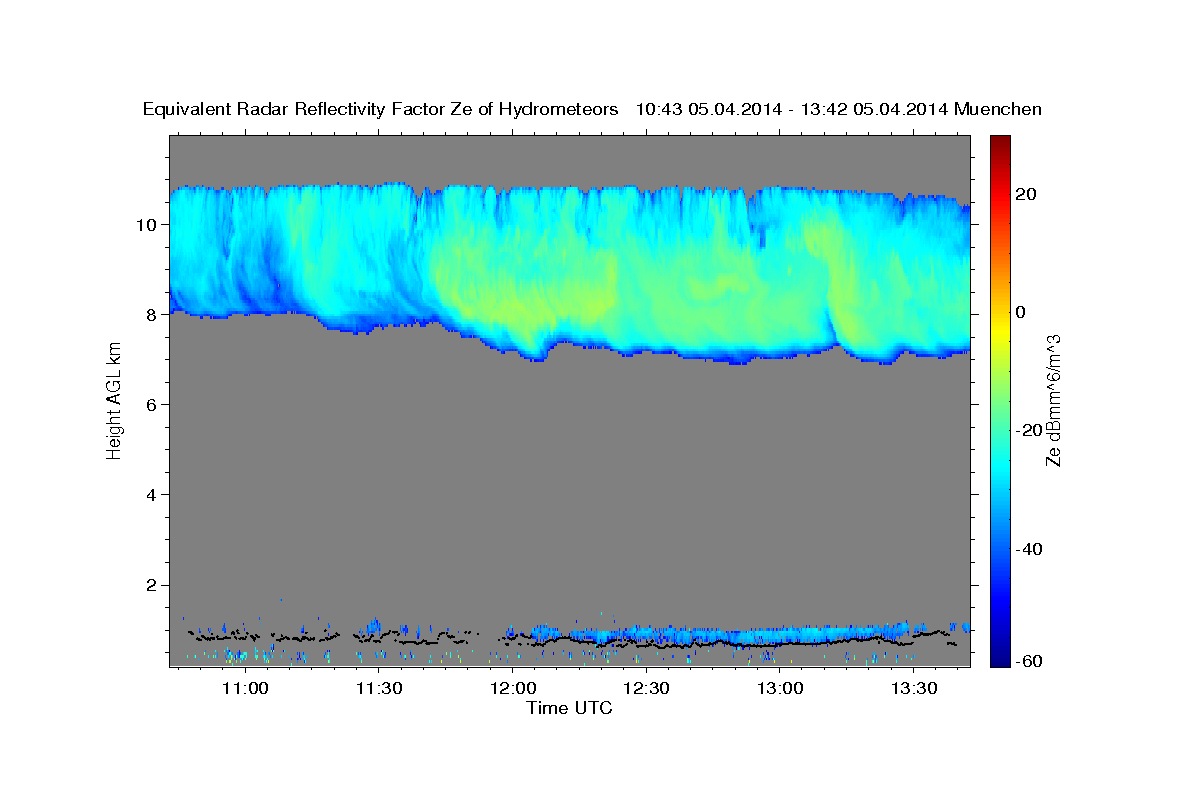
Task: Click the colorbar tick label '-60'
Action: 1030,661
